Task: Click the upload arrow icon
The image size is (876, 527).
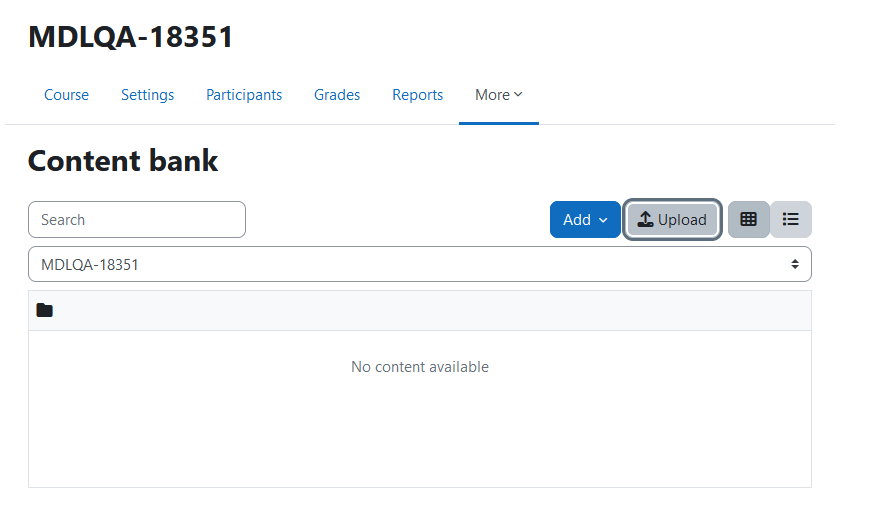Action: pyautogui.click(x=645, y=220)
